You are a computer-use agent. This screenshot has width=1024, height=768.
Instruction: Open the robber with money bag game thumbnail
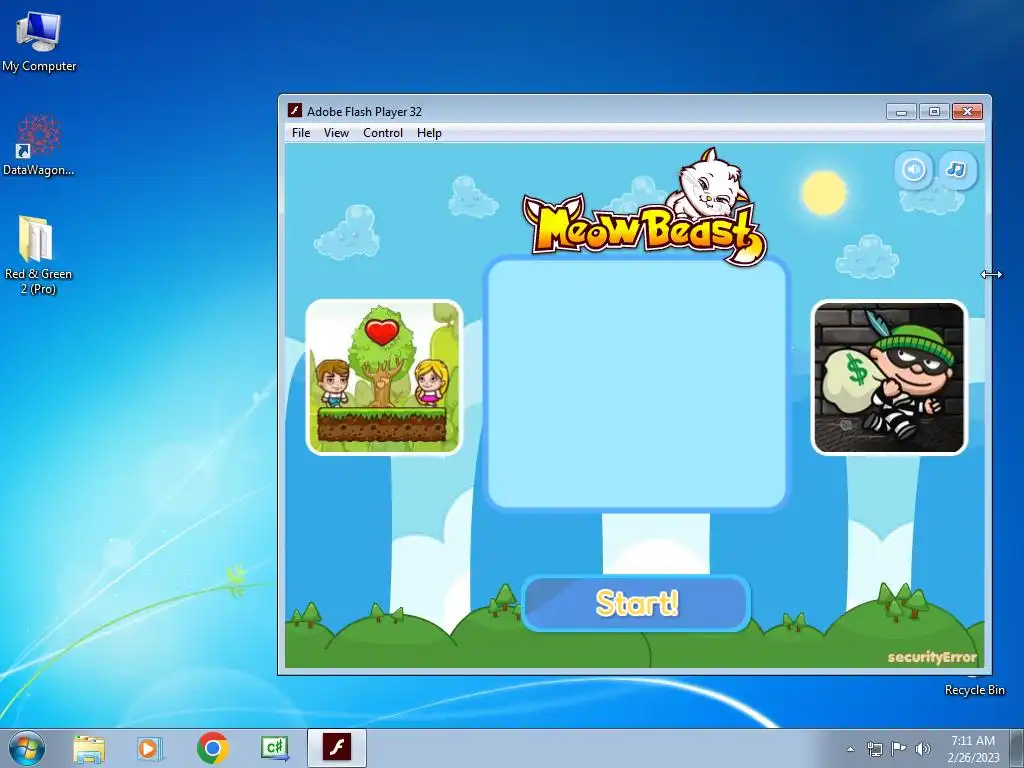click(889, 377)
